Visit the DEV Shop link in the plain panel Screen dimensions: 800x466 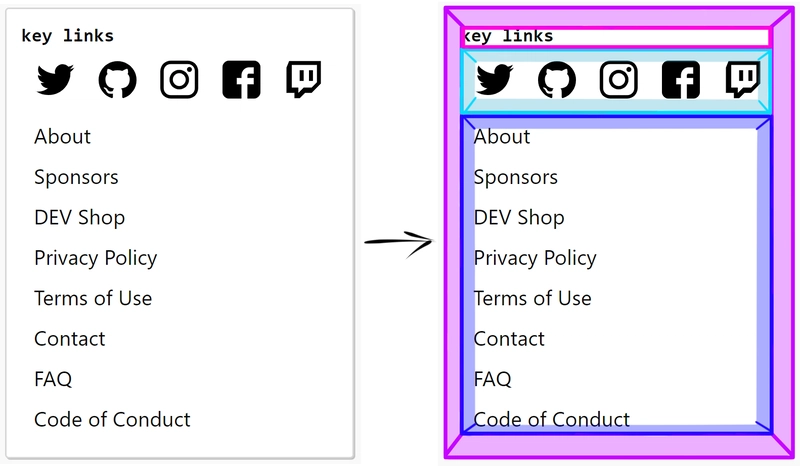(79, 217)
